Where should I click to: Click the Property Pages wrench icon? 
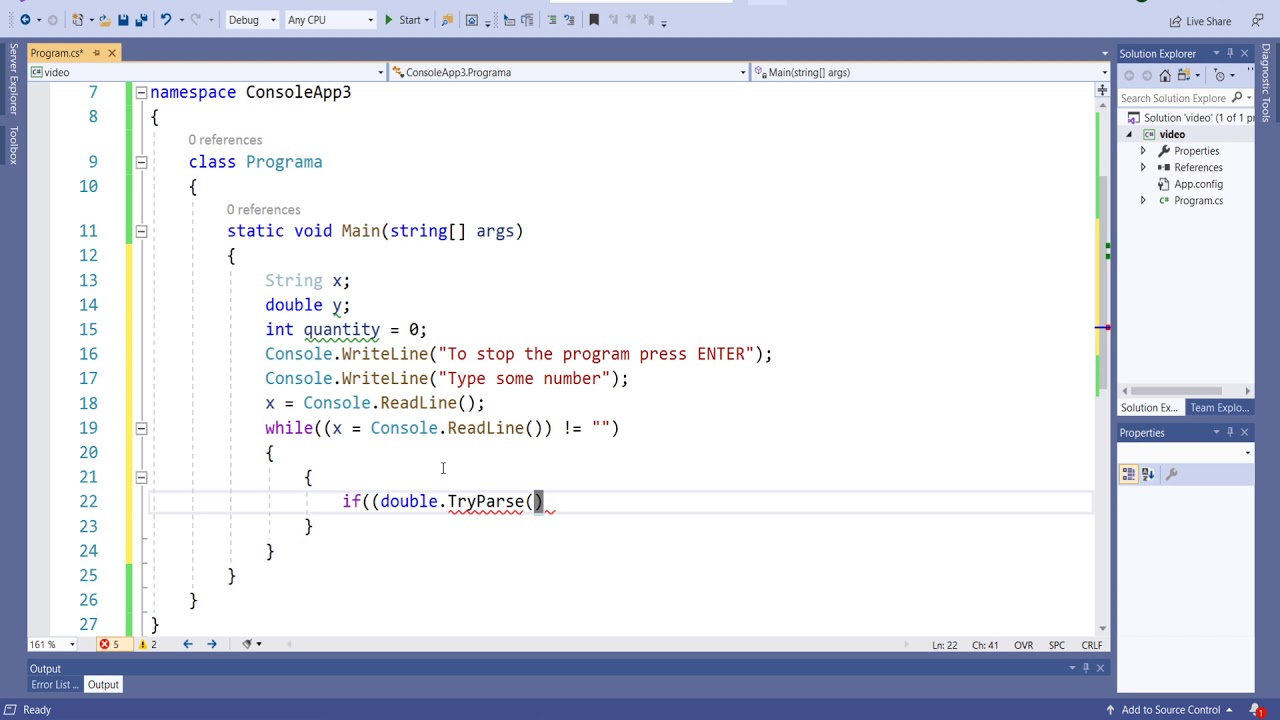click(1172, 474)
